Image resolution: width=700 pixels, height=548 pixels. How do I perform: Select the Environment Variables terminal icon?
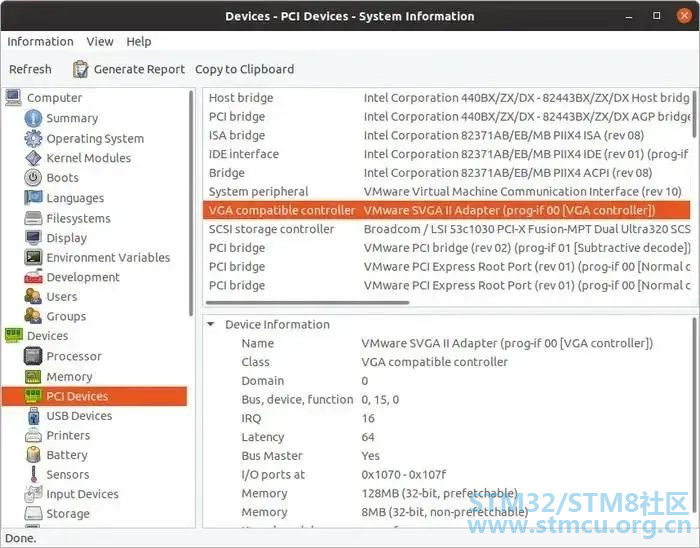(x=33, y=257)
